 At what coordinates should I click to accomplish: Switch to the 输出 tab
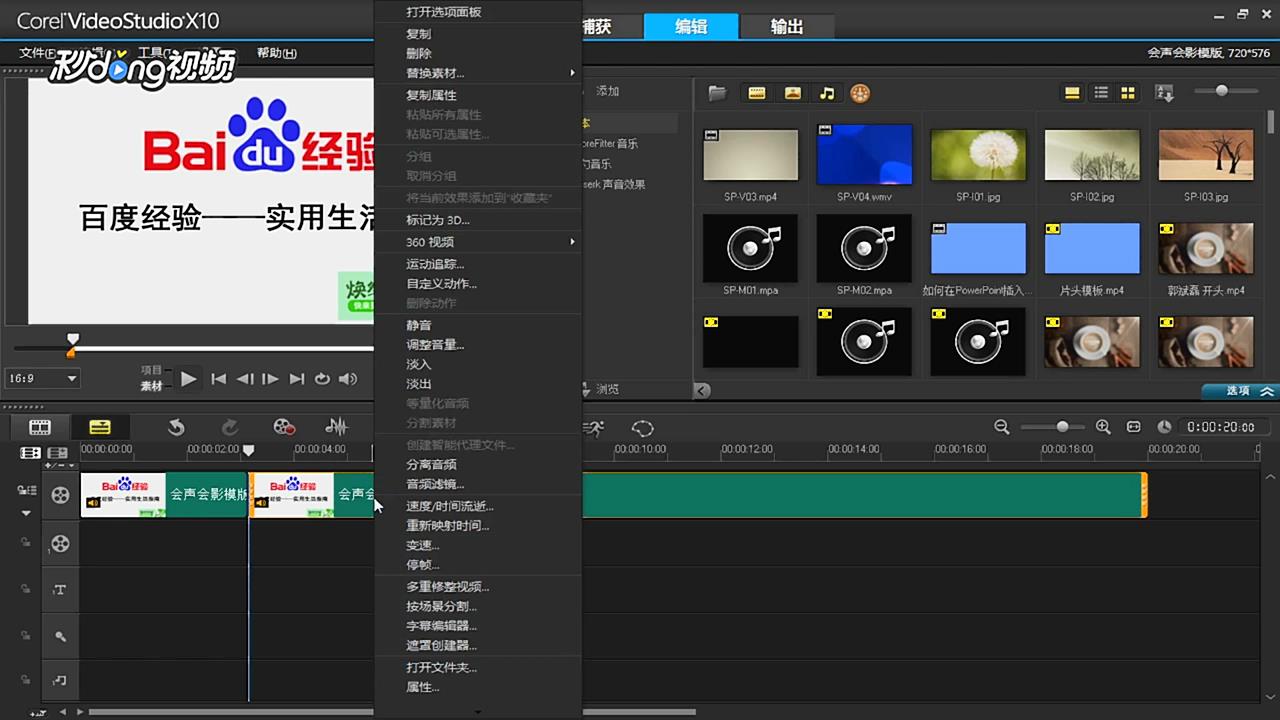point(787,27)
